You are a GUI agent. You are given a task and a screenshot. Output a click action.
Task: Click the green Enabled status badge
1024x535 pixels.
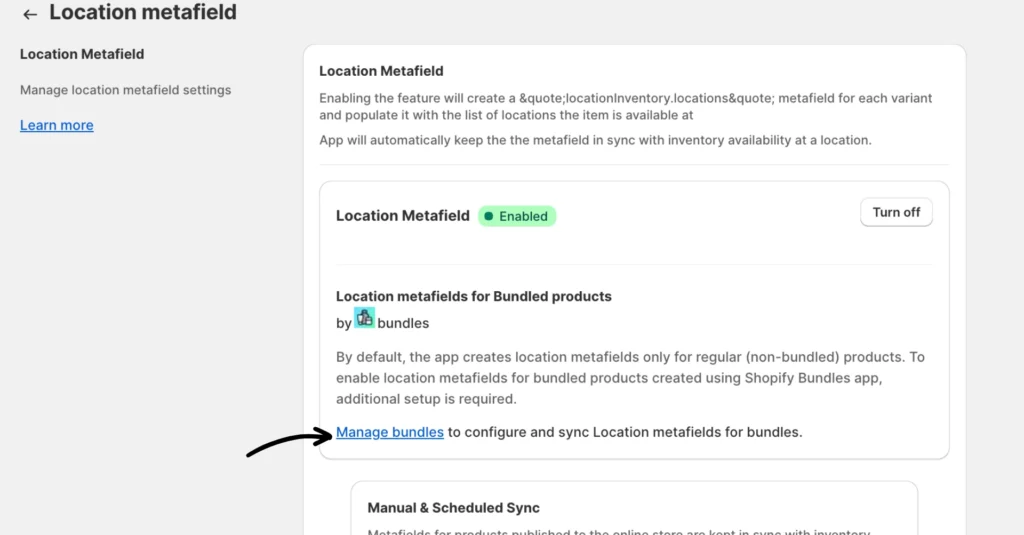tap(517, 216)
